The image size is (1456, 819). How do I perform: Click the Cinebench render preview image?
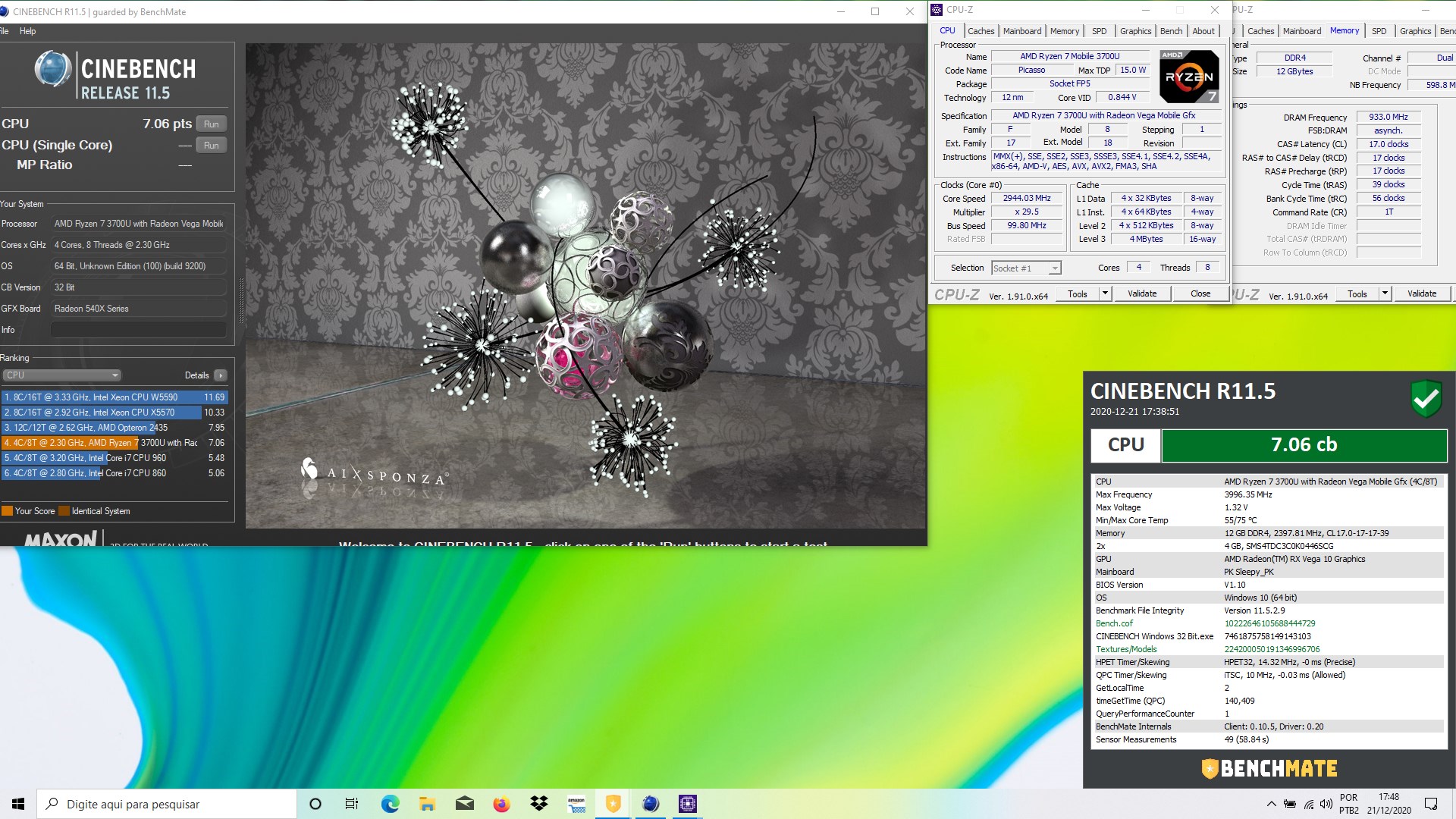pos(585,286)
